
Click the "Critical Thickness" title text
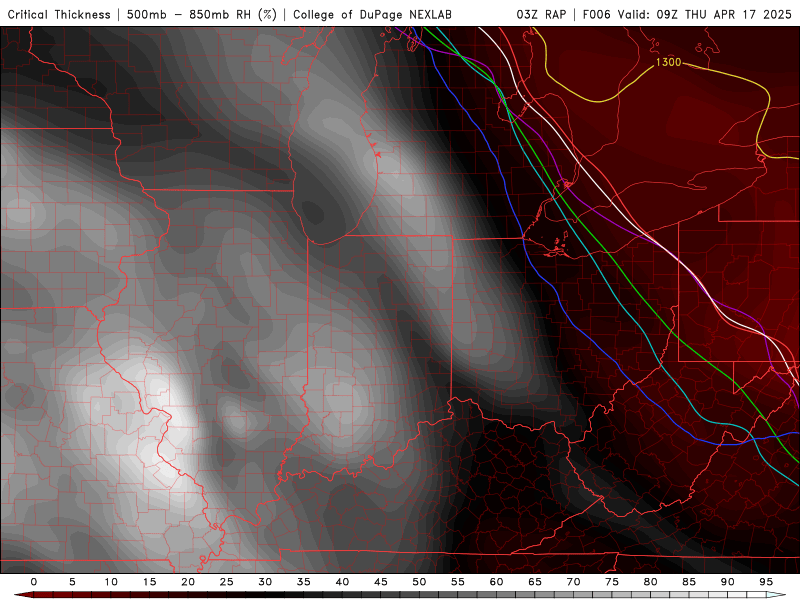pyautogui.click(x=59, y=14)
